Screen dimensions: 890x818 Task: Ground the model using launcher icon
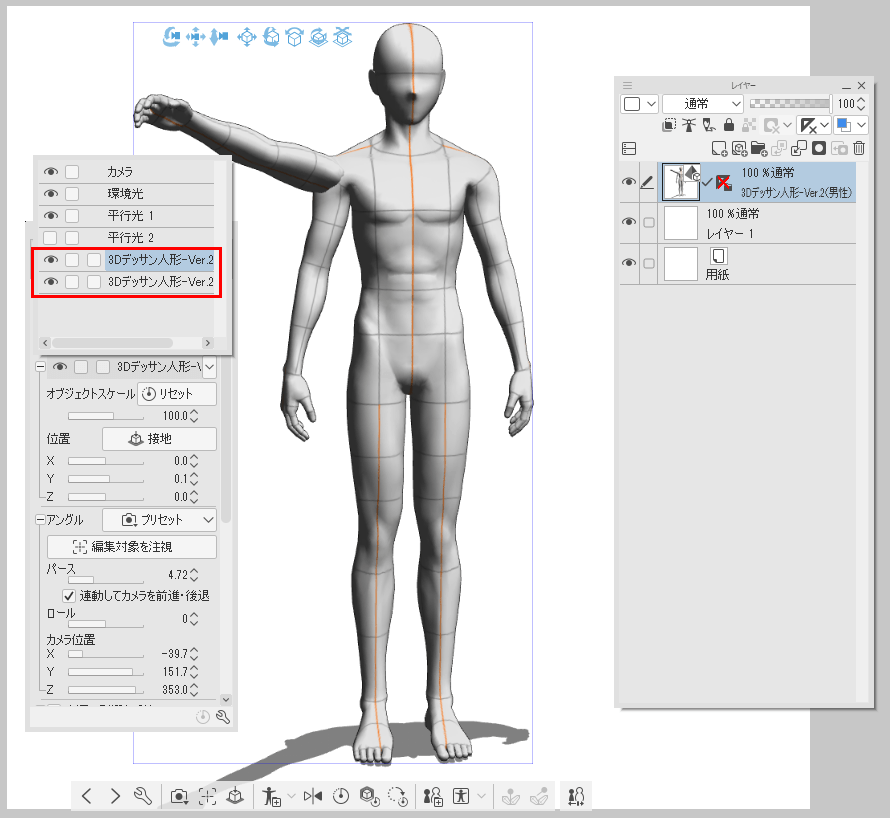tap(235, 796)
